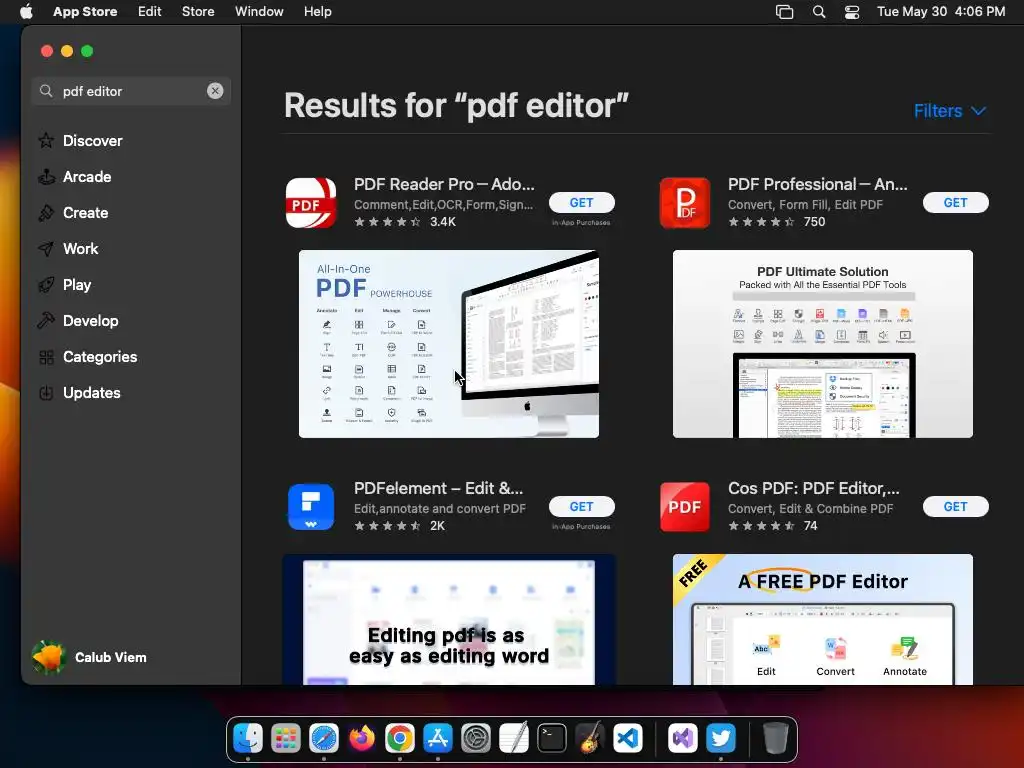
Task: Click the Calub Viem account name
Action: tap(110, 658)
